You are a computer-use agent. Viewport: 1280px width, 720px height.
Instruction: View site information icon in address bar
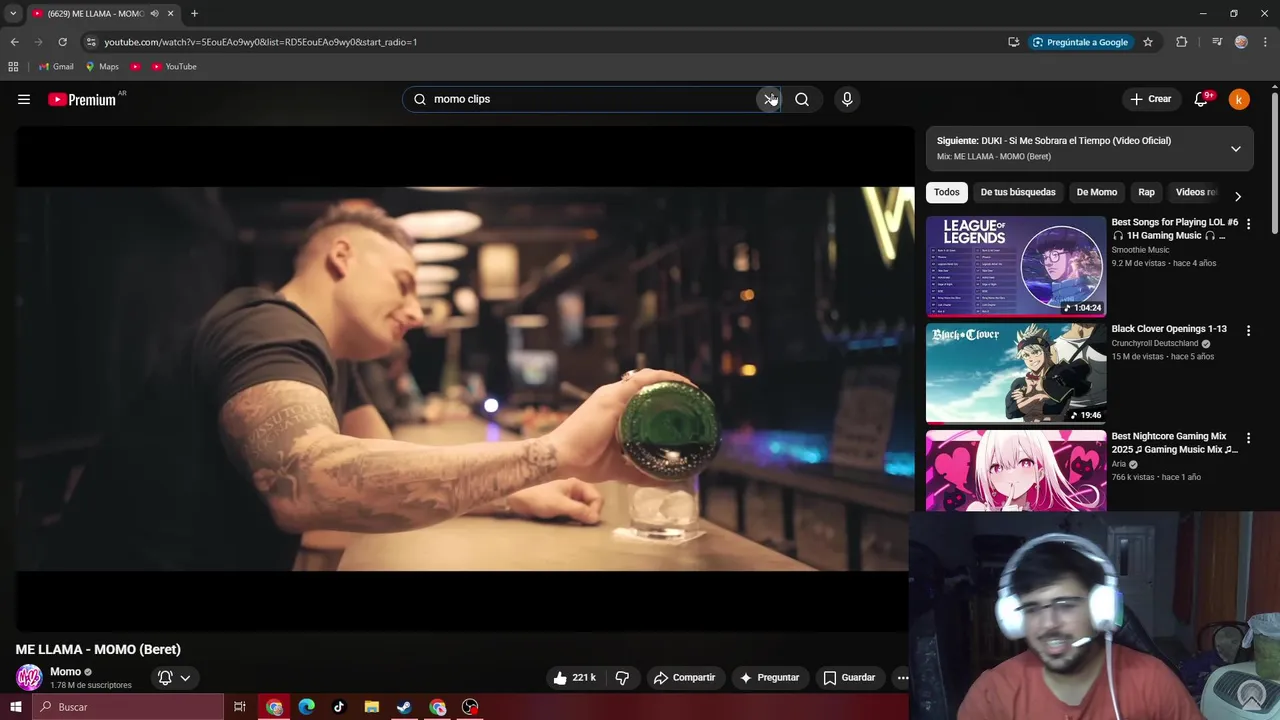click(x=91, y=42)
